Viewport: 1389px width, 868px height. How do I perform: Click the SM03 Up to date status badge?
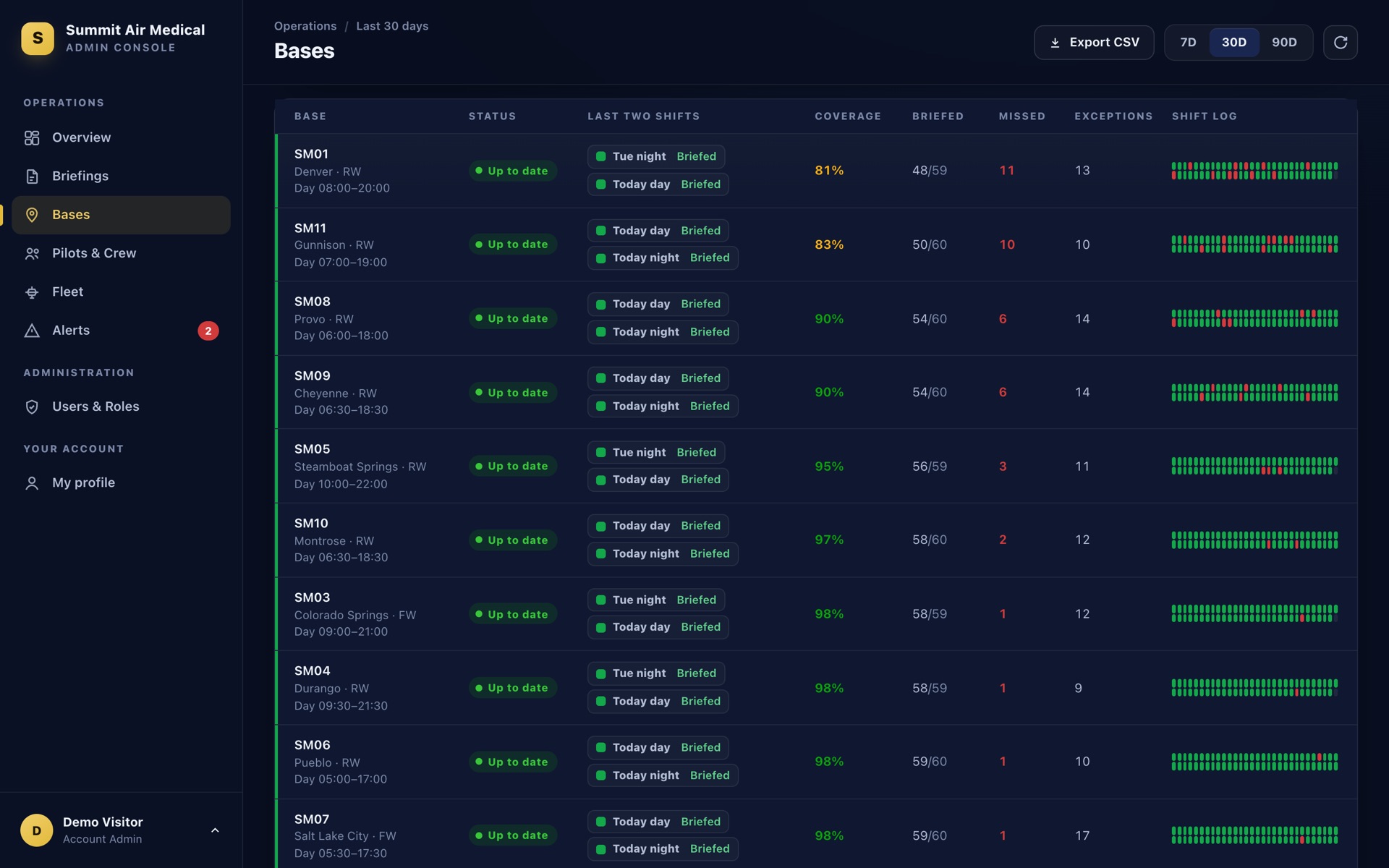pyautogui.click(x=512, y=615)
